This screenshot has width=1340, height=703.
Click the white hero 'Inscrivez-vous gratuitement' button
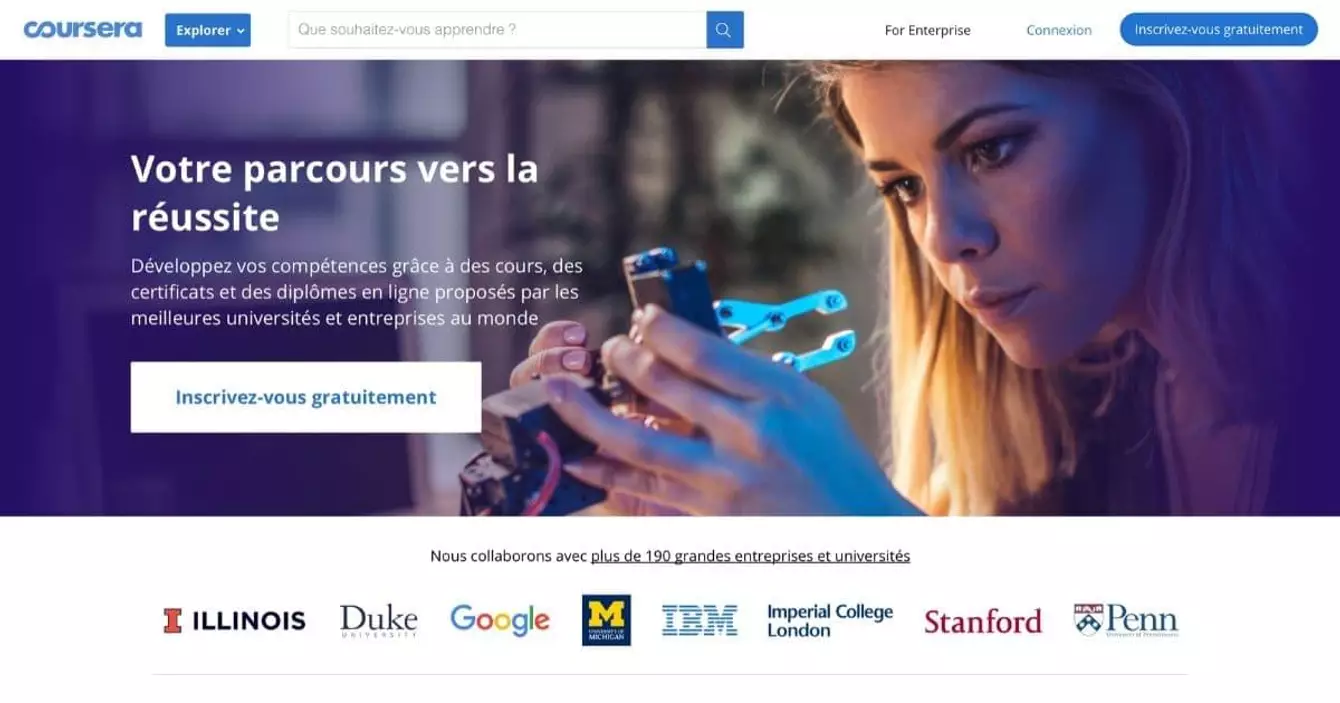pos(306,397)
